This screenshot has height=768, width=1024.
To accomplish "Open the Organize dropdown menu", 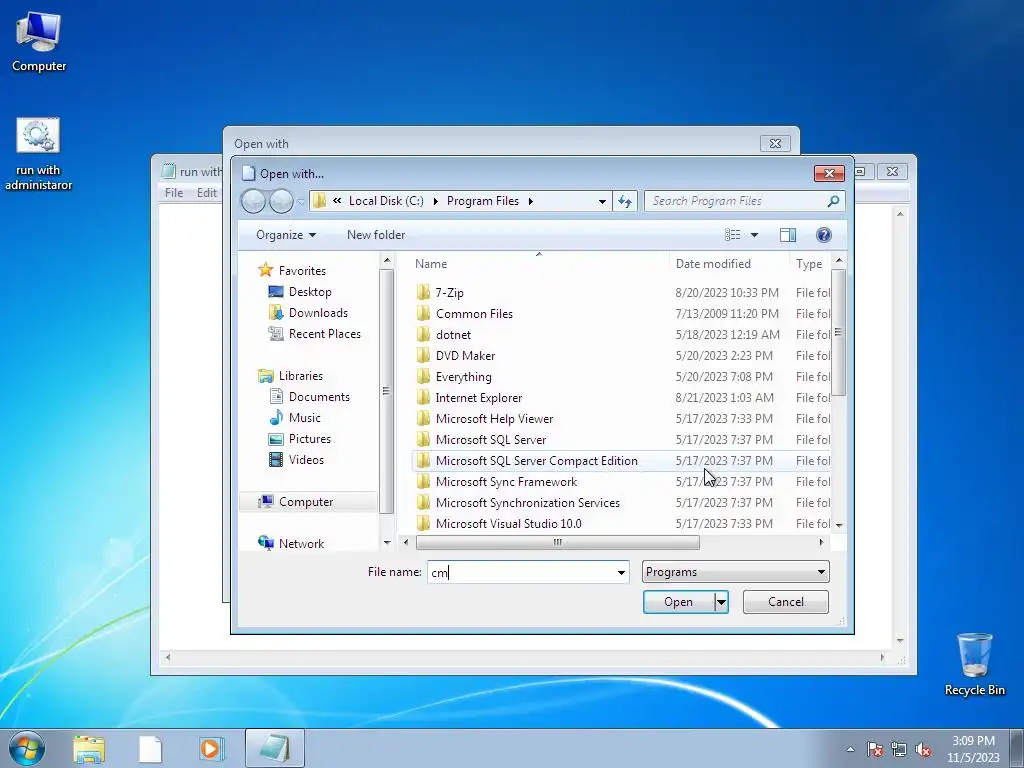I will [x=286, y=234].
